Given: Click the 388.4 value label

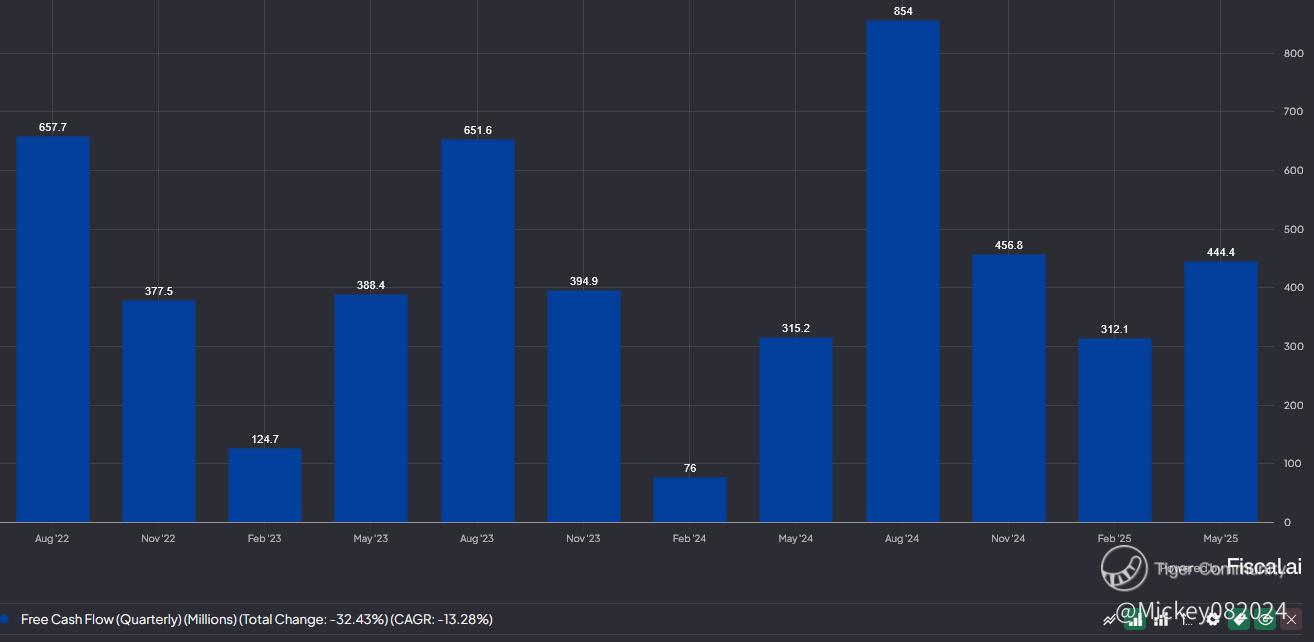Looking at the screenshot, I should (371, 286).
